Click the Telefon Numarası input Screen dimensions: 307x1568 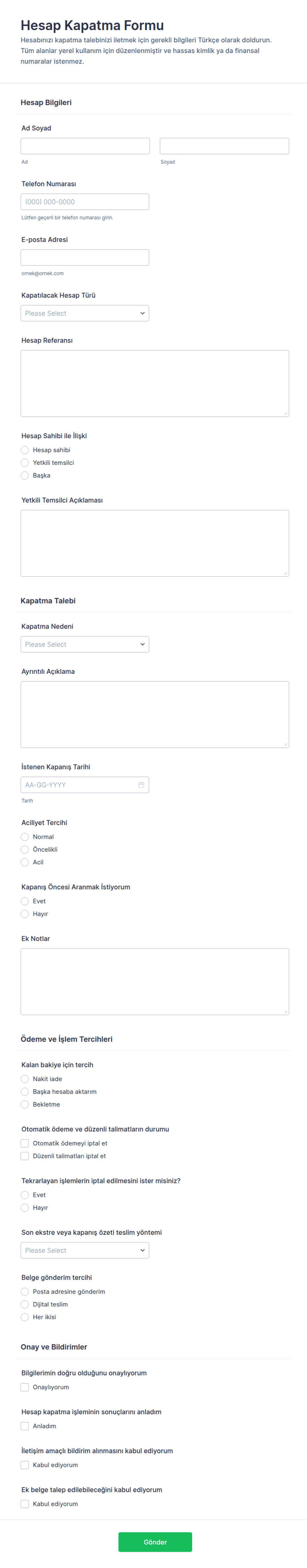(85, 202)
